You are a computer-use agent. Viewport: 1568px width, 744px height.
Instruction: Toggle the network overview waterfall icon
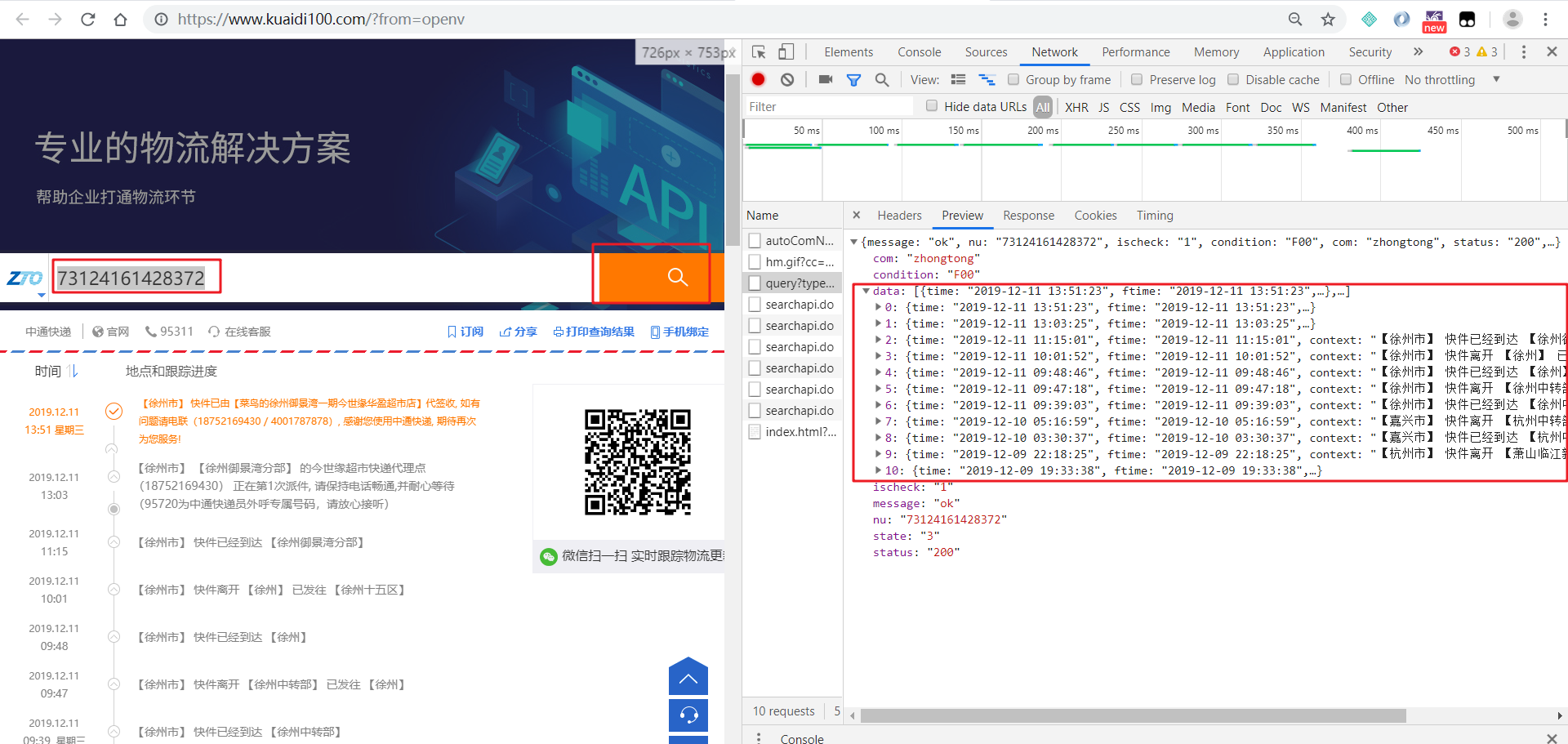[987, 79]
